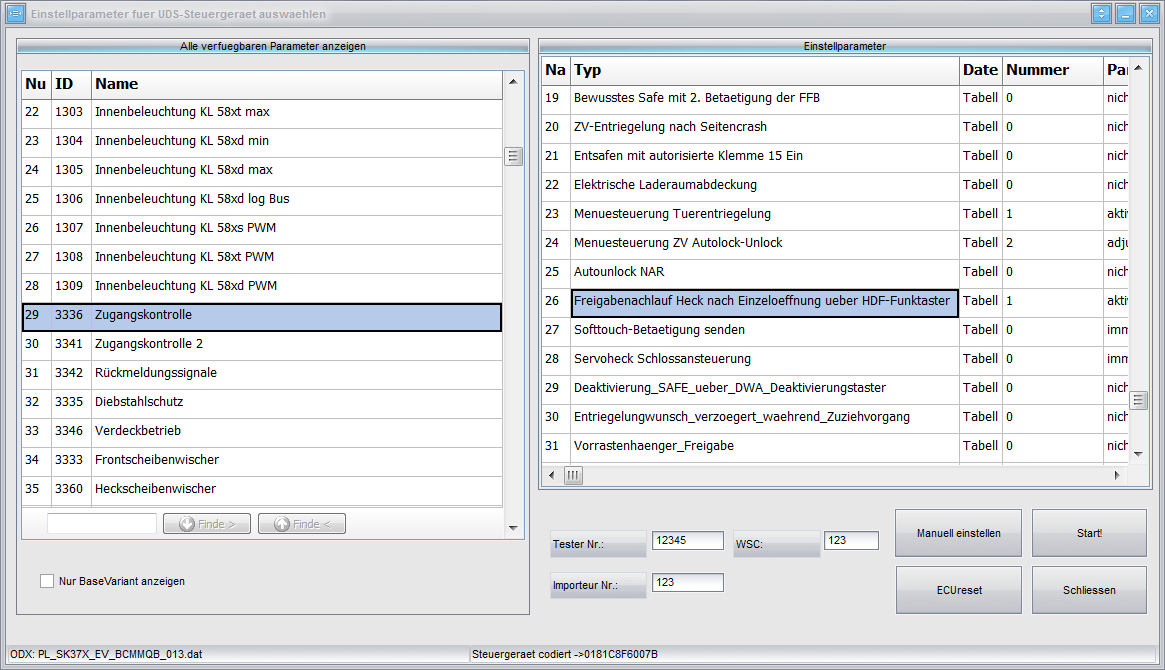Click the Schliessen button
The image size is (1165, 670).
1089,590
